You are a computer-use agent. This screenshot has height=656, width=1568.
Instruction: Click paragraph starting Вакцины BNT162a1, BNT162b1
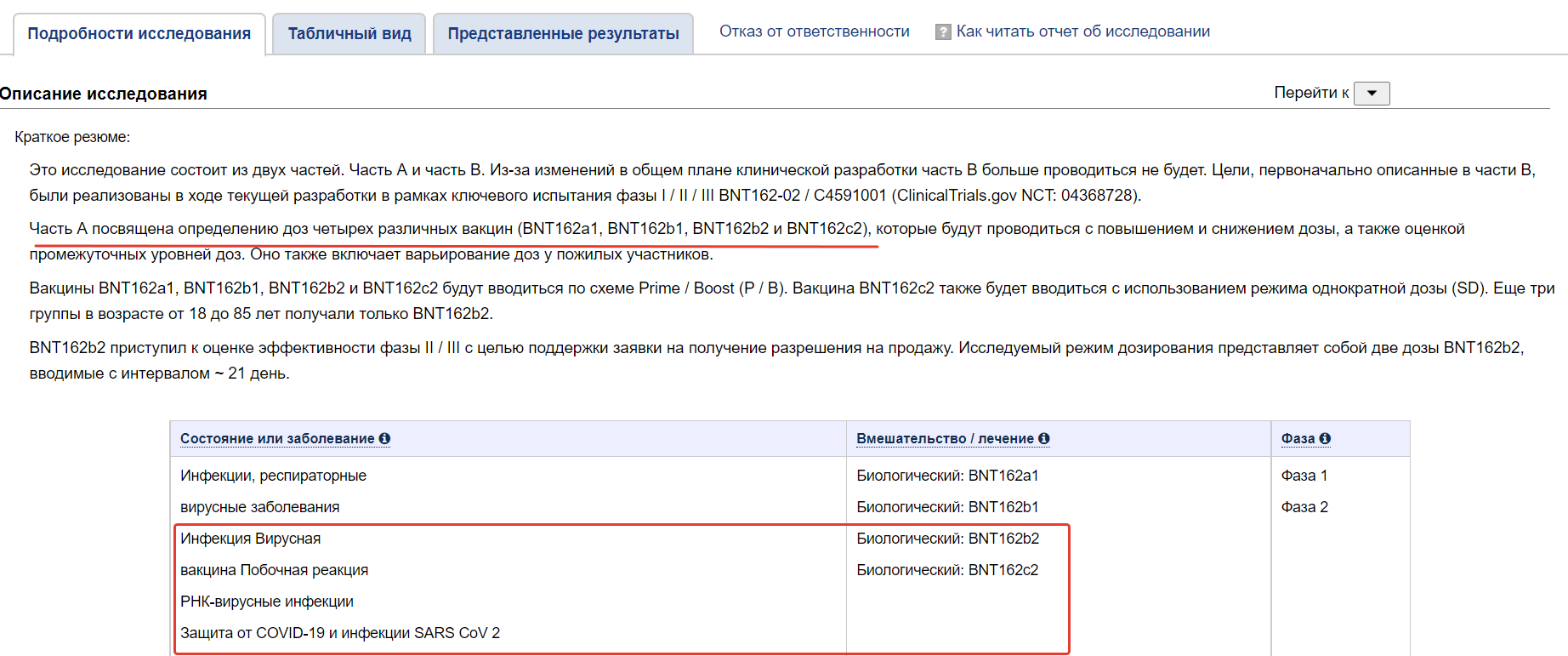point(792,301)
